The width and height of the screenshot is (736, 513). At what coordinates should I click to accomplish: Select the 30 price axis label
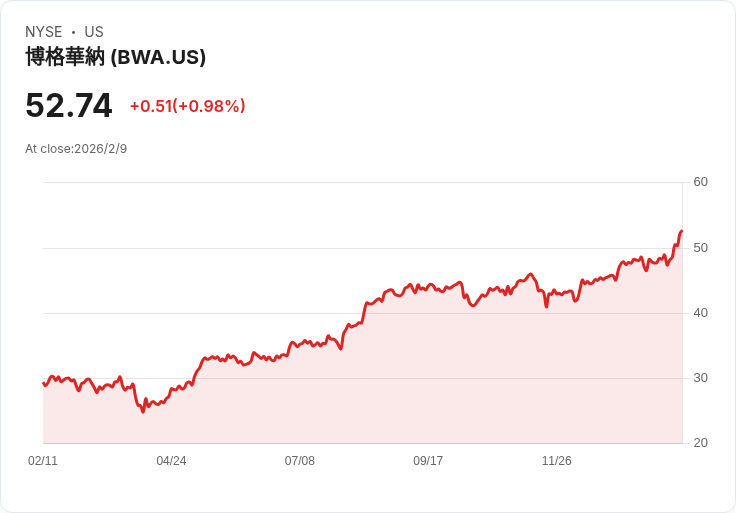(700, 378)
